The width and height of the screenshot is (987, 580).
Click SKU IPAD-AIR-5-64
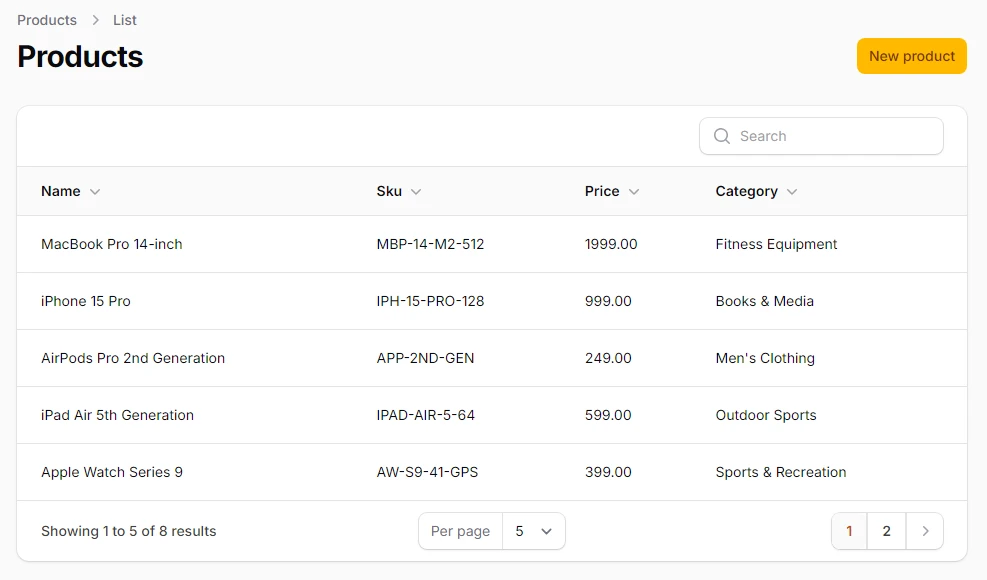(x=426, y=415)
